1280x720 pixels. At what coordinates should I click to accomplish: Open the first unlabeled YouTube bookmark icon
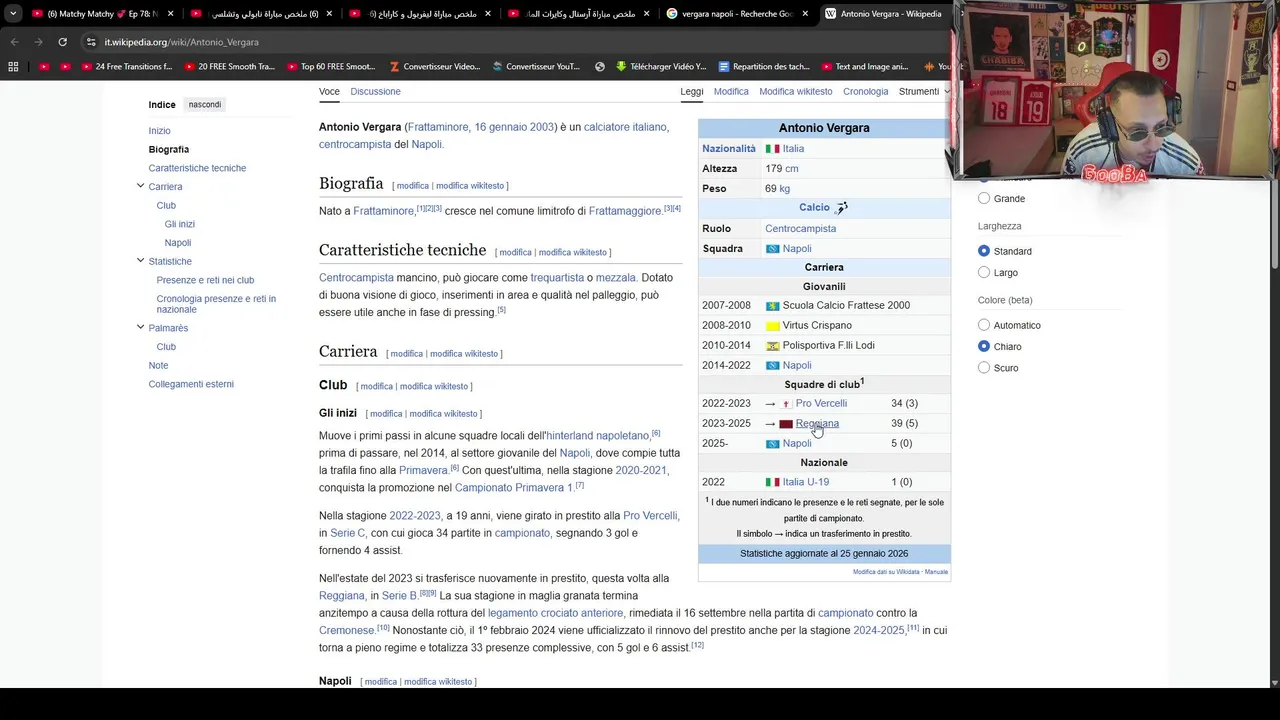[x=44, y=67]
